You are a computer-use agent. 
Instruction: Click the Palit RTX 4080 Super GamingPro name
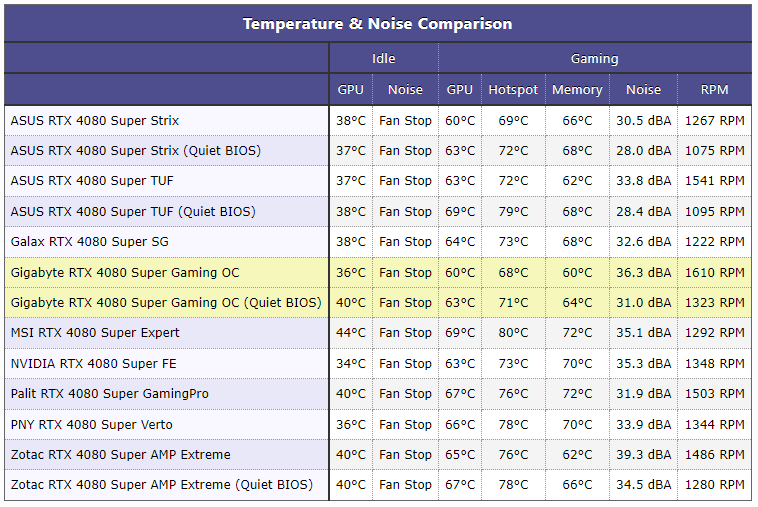pyautogui.click(x=110, y=394)
